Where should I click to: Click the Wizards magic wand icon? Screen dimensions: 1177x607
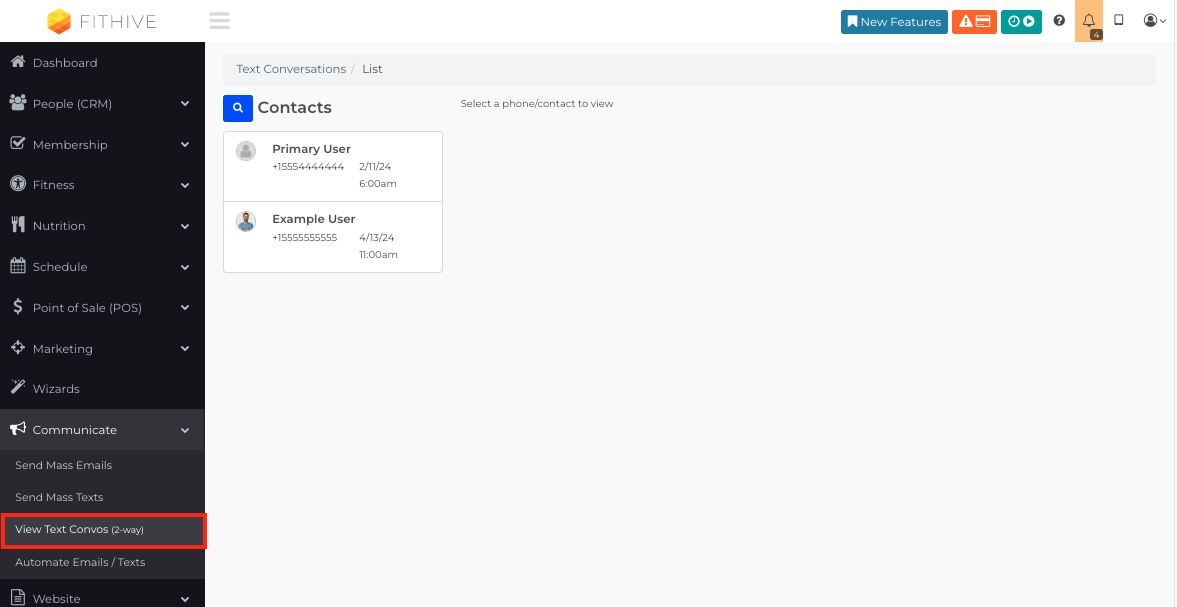18,387
